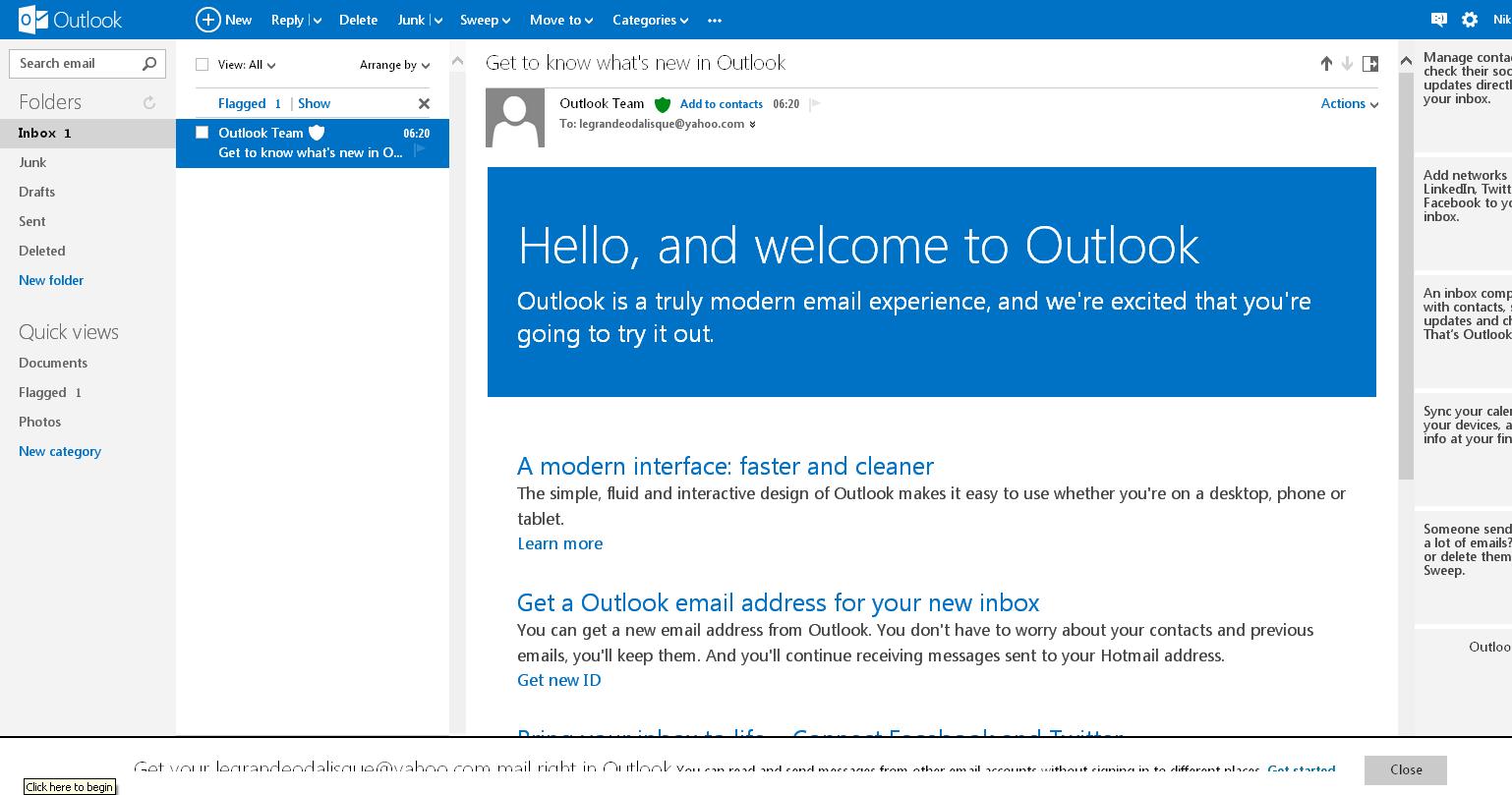Image resolution: width=1512 pixels, height=795 pixels.
Task: Tick the select-all messages checkbox
Action: pyautogui.click(x=202, y=65)
